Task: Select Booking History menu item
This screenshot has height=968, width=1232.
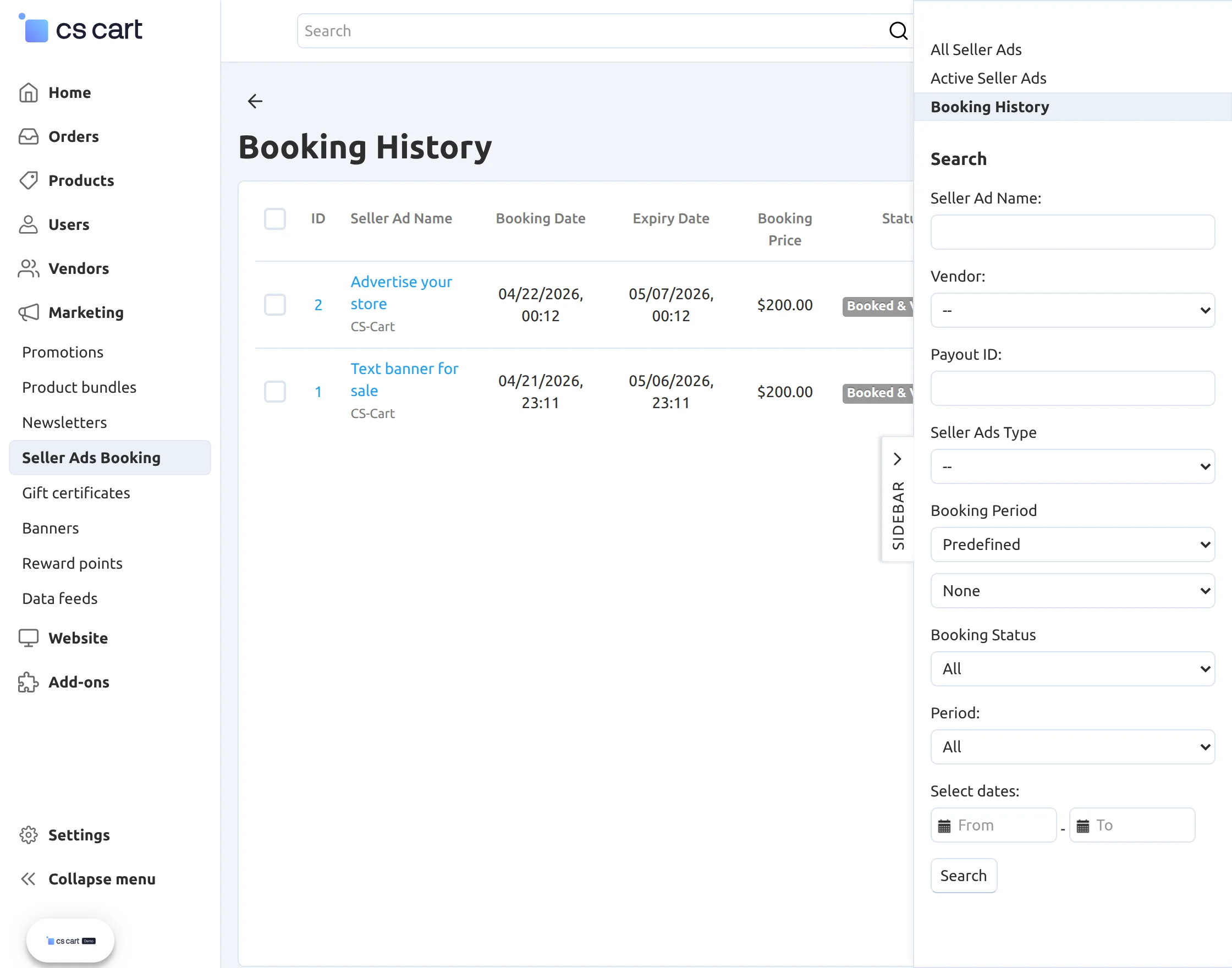Action: point(1072,107)
